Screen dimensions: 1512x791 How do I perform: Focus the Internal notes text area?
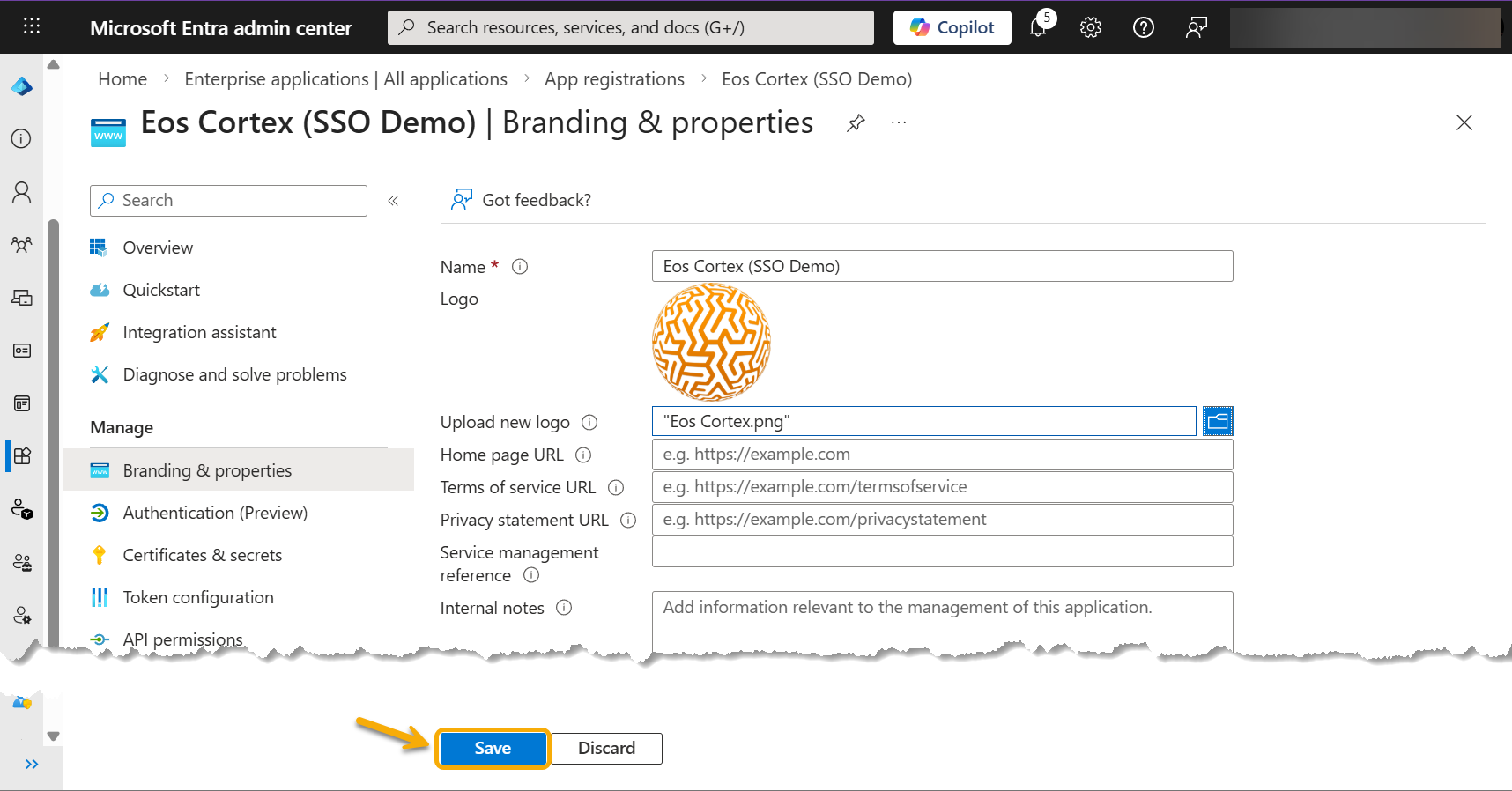coord(942,624)
